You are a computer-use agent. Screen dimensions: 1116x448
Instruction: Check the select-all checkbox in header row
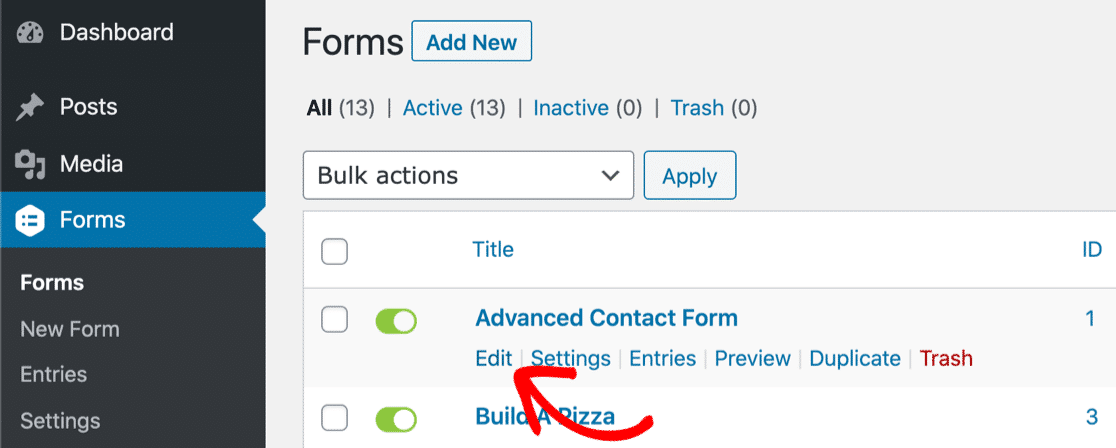click(x=335, y=251)
